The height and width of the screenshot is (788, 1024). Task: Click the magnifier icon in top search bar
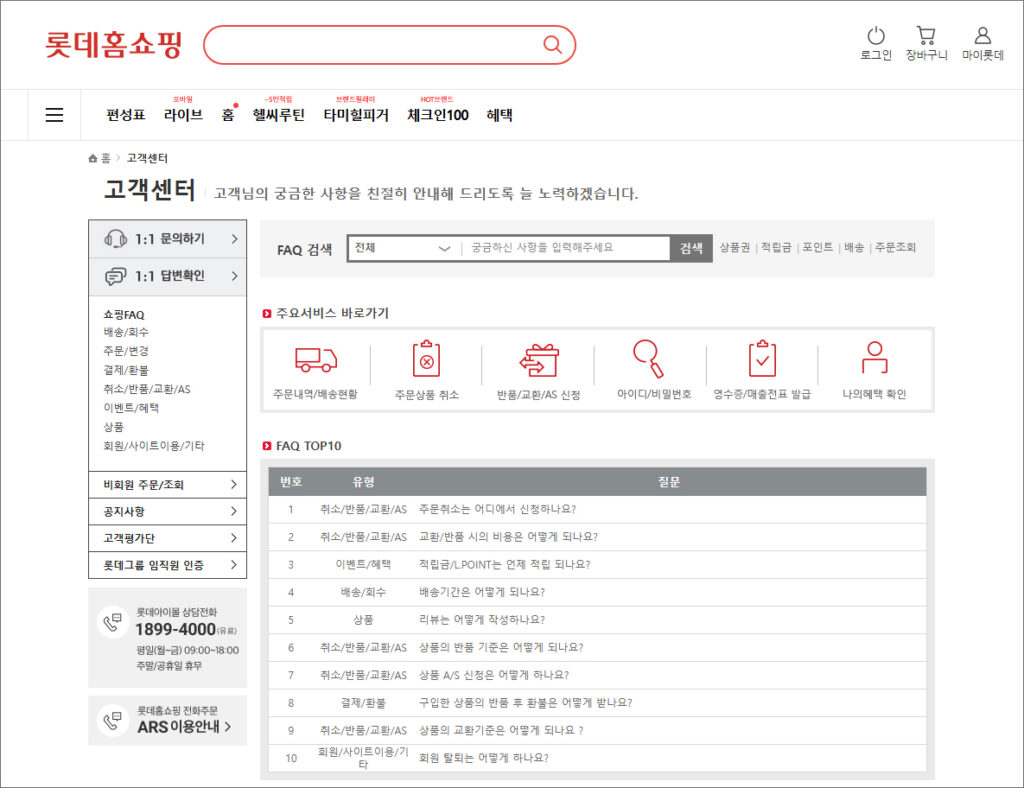point(552,44)
